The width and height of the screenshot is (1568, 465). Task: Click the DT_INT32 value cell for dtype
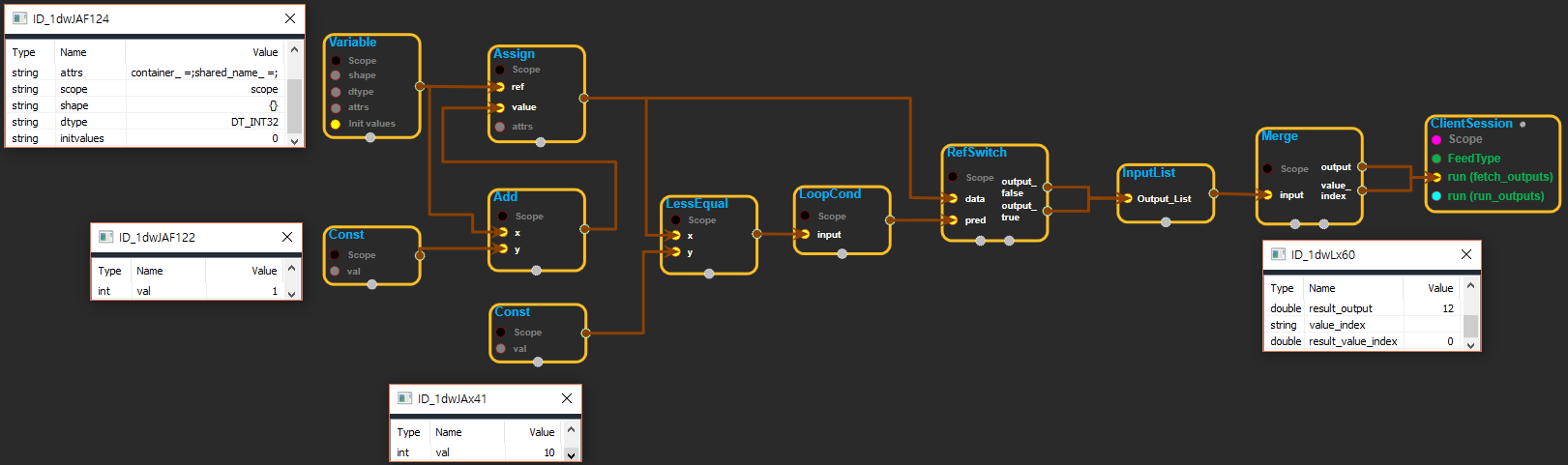254,122
